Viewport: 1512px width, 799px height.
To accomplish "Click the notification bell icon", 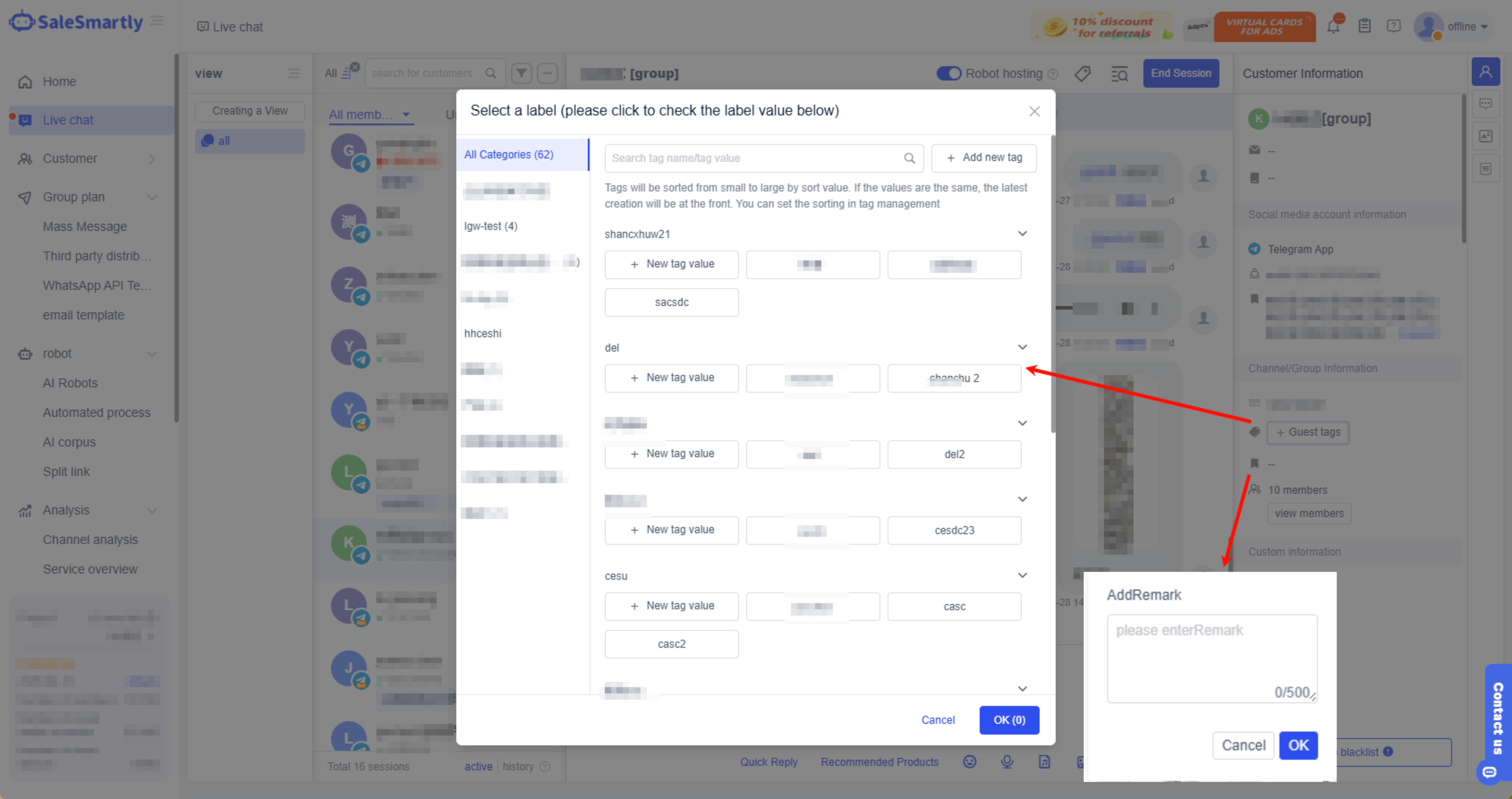I will click(1332, 27).
